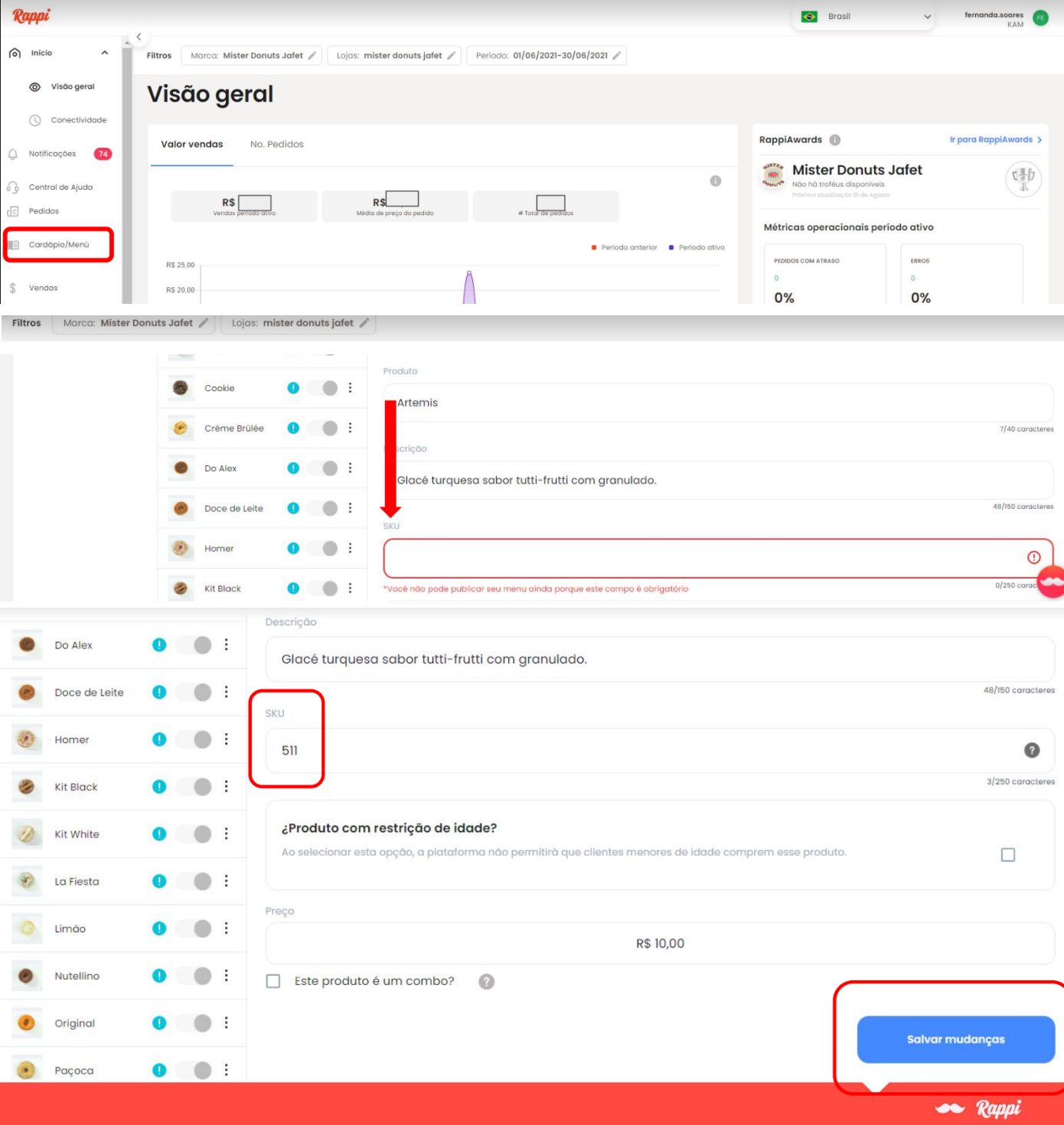Click the help icon in SKU field showing 511
The height and width of the screenshot is (1125, 1064).
click(1032, 751)
